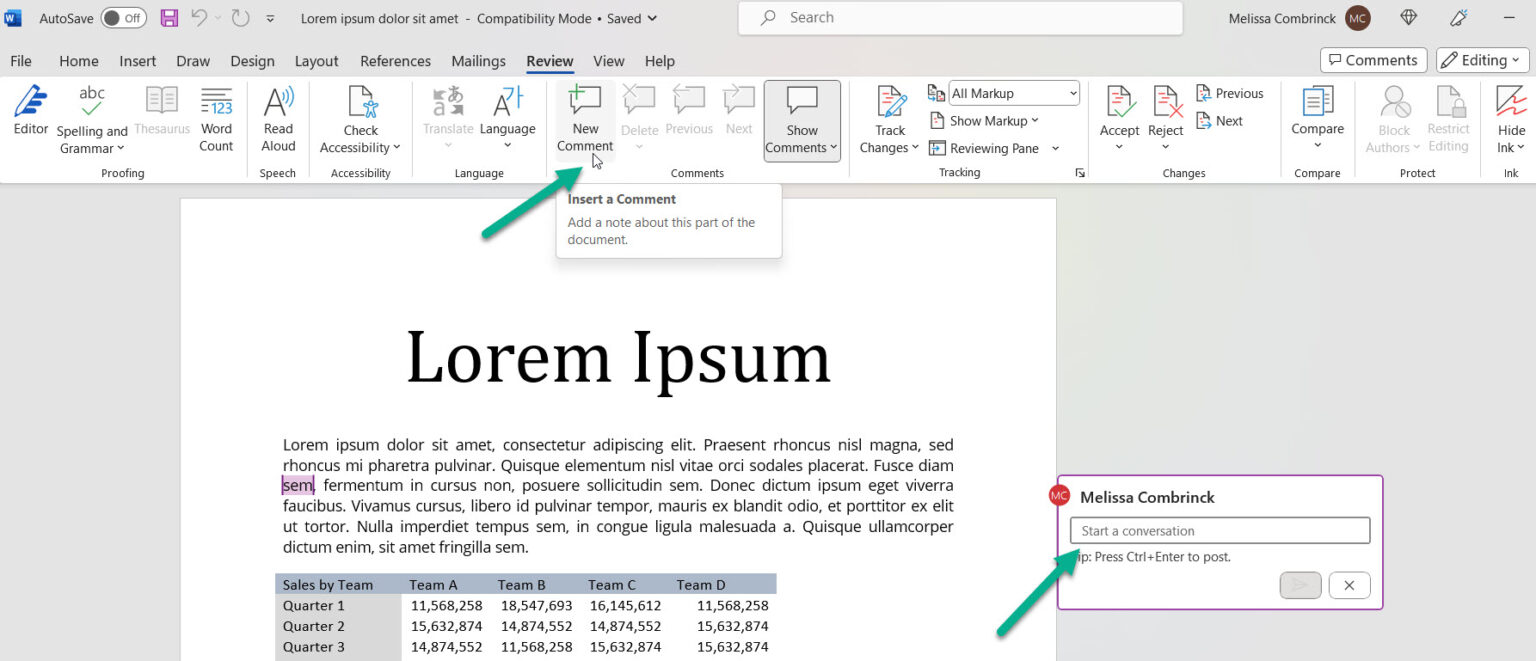The image size is (1536, 661).
Task: Undo the last action
Action: (x=199, y=18)
